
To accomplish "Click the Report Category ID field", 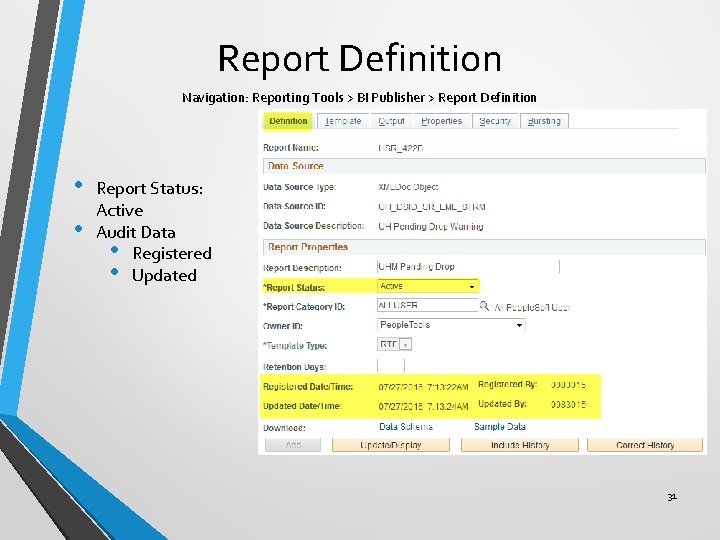I will coord(427,305).
